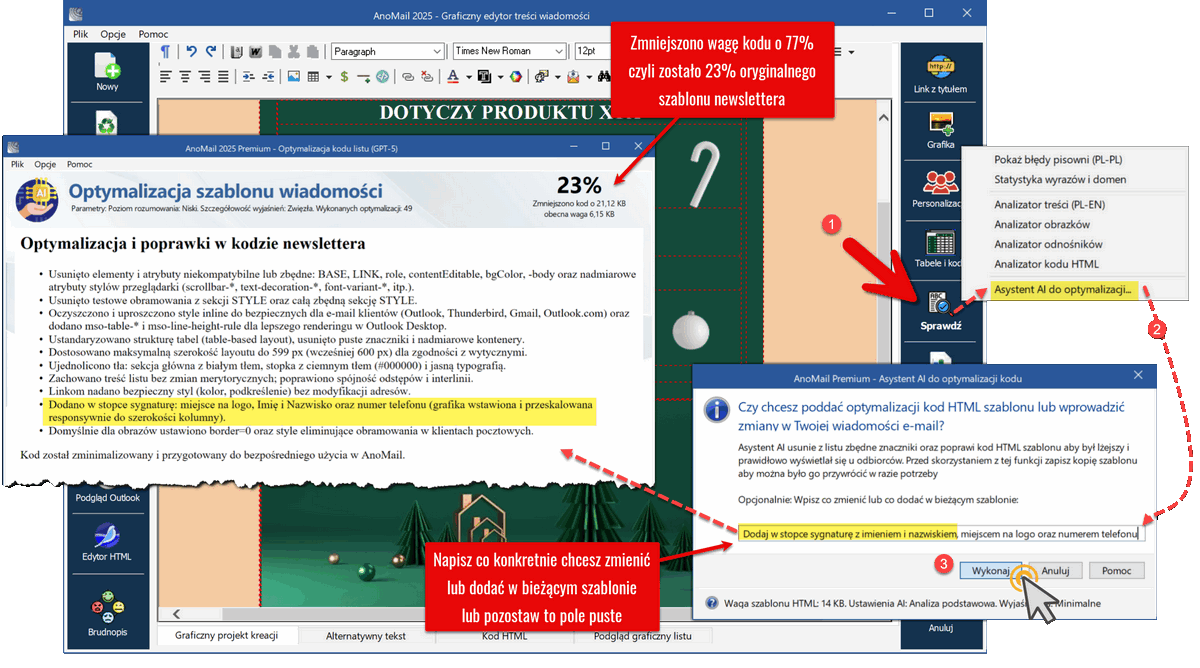This screenshot has height=668, width=1200.
Task: Expand the table icon dropdown arrow
Action: tap(328, 77)
